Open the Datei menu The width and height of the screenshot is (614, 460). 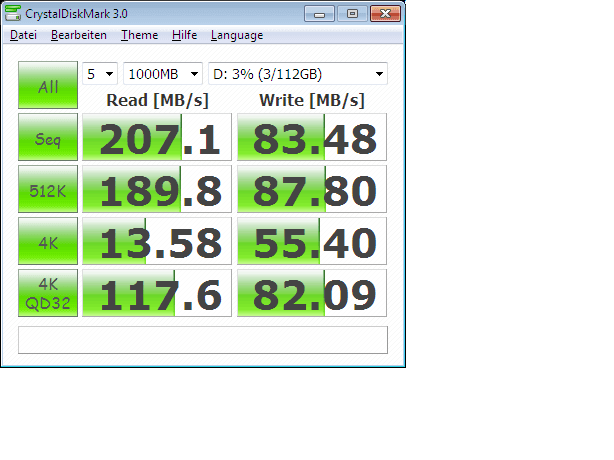pos(23,35)
